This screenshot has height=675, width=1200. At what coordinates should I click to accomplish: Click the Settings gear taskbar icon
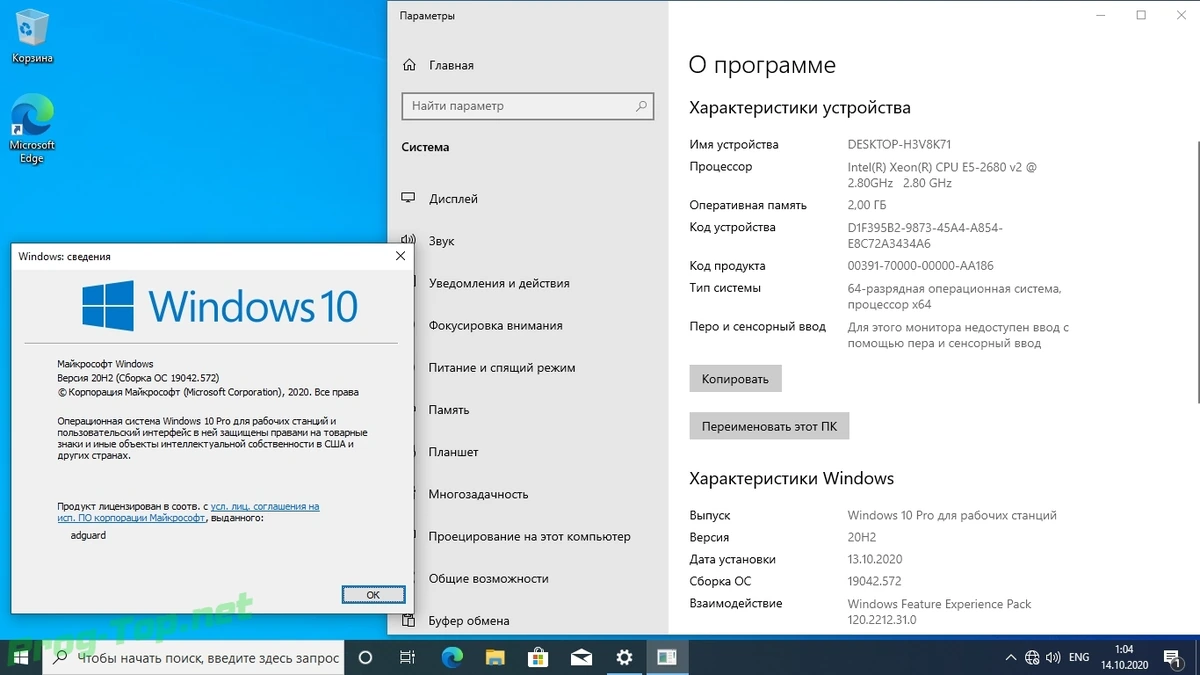click(x=625, y=657)
